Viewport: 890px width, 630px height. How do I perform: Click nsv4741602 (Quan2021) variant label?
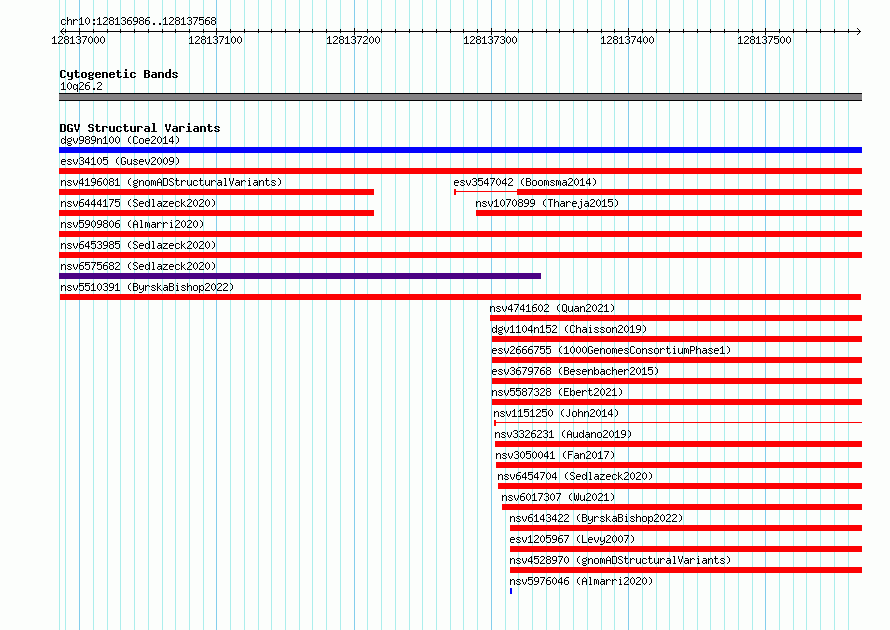[552, 308]
